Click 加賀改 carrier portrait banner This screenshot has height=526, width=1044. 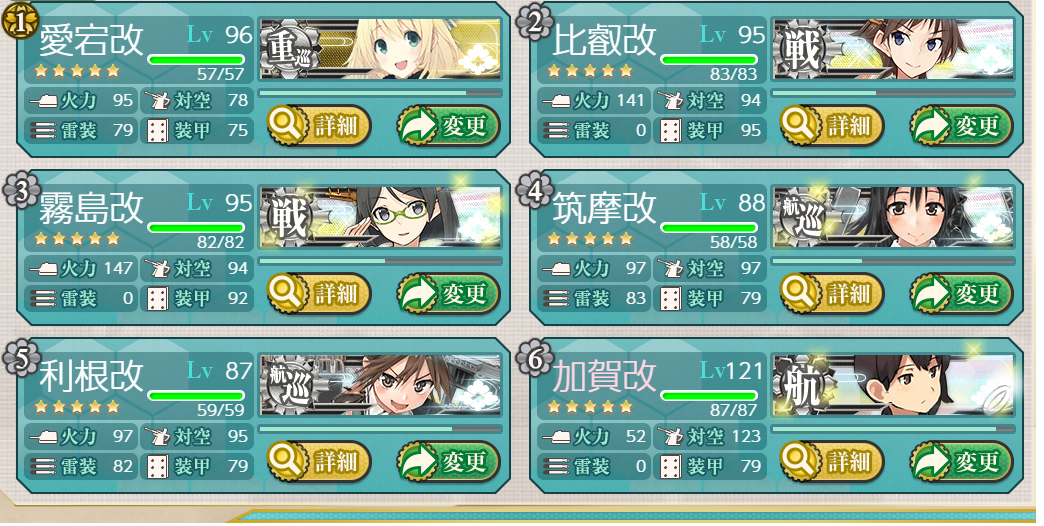point(893,385)
